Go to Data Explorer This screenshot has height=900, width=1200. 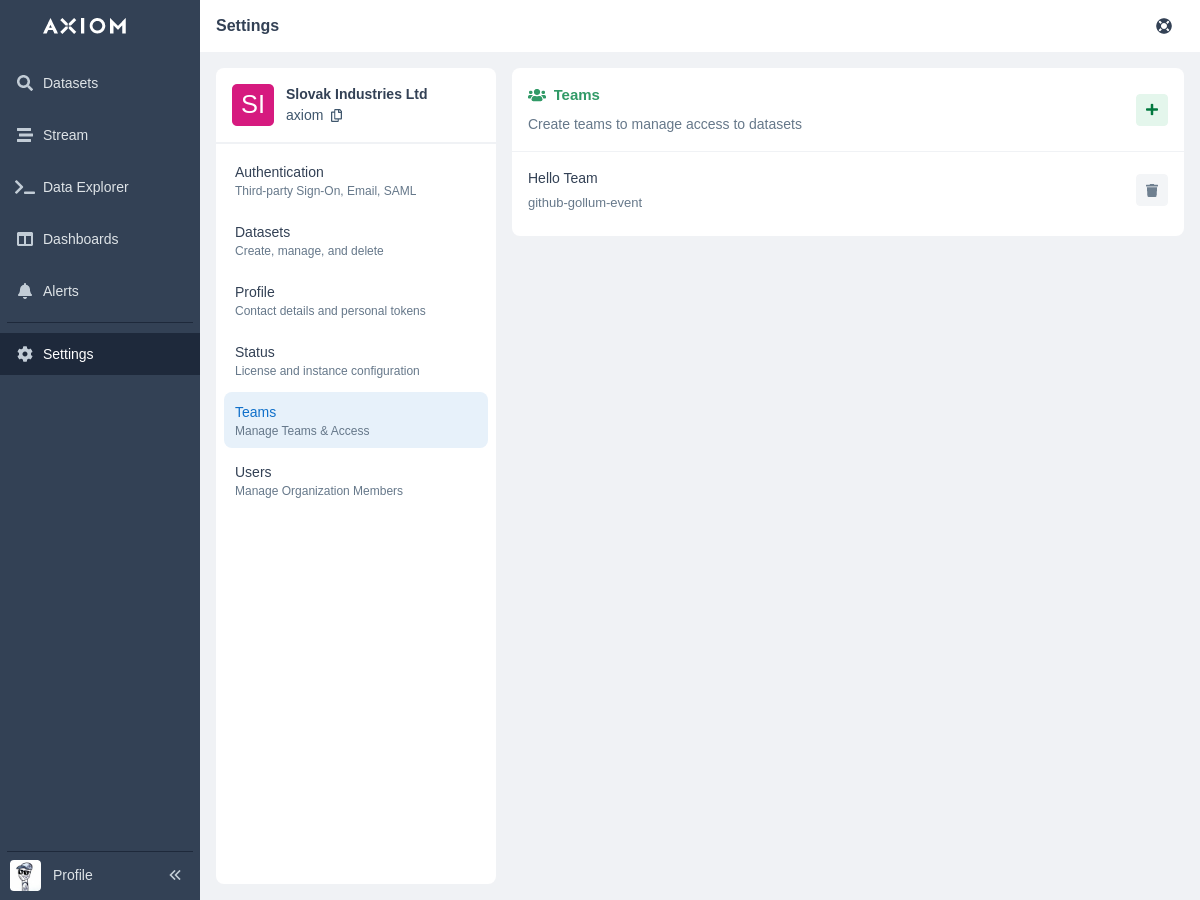click(85, 187)
